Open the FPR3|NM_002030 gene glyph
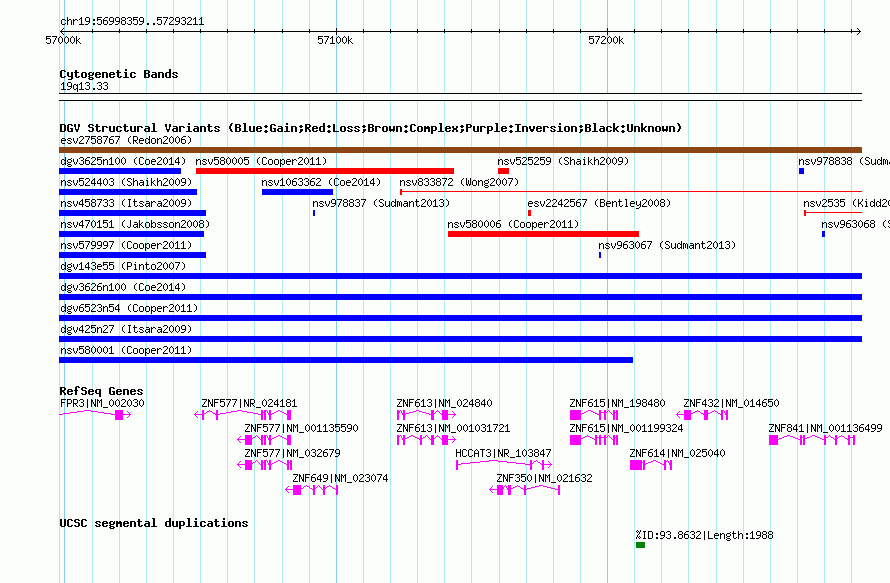The image size is (890, 583). pyautogui.click(x=95, y=415)
